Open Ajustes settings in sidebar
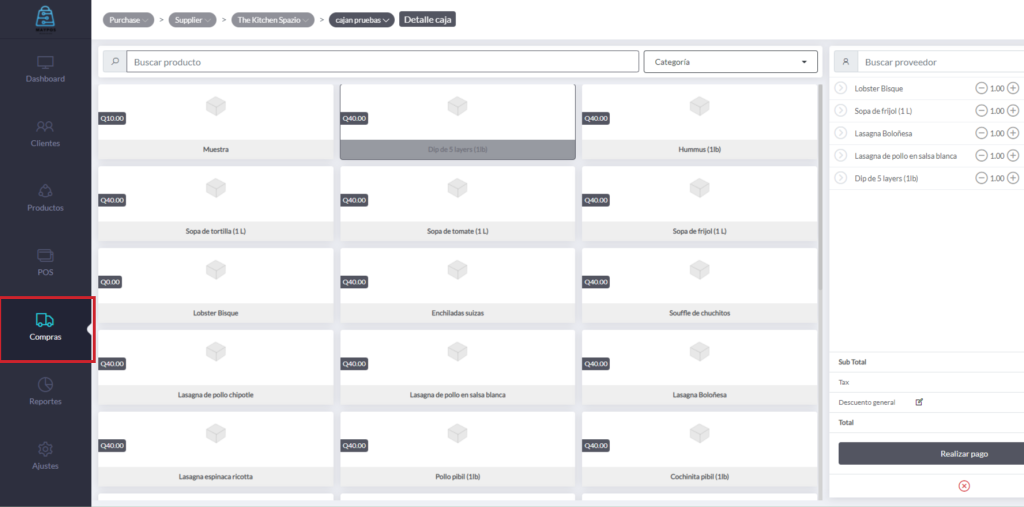Viewport: 1024px width, 507px height. (x=45, y=456)
